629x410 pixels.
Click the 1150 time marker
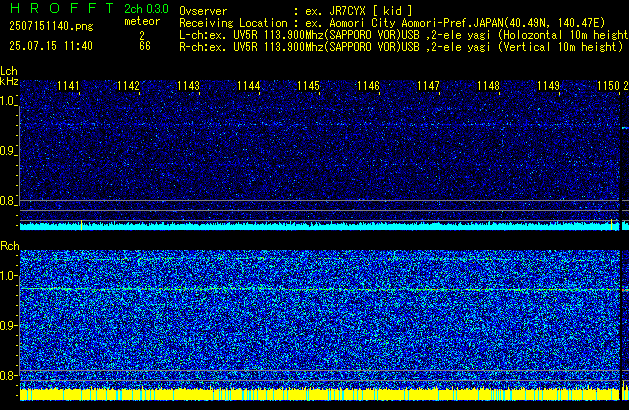tap(609, 86)
